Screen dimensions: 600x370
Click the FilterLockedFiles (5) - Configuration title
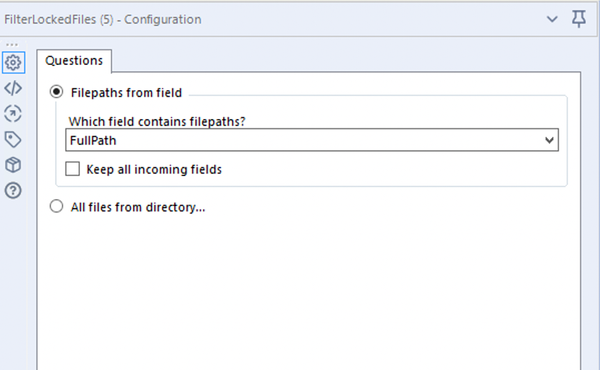click(x=103, y=19)
